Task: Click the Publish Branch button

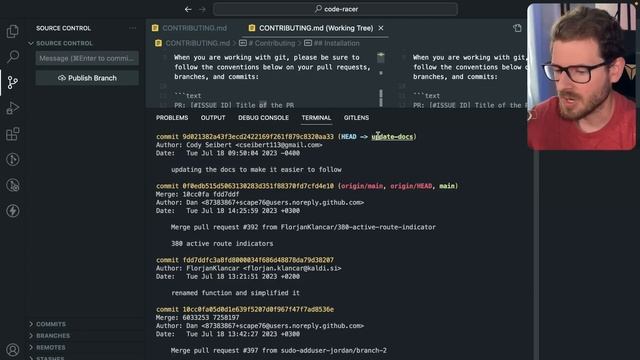Action: tap(87, 78)
